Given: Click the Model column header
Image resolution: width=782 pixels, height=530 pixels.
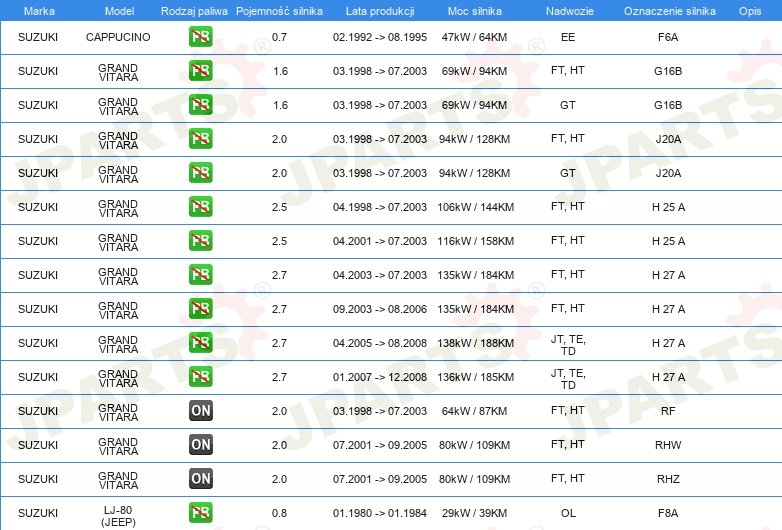Looking at the screenshot, I should [119, 11].
